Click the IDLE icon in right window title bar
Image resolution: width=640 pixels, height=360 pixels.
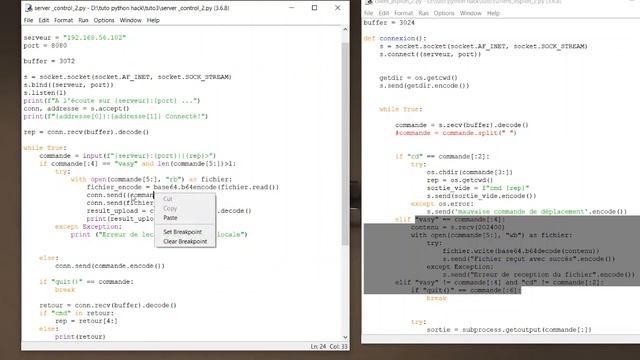(x=369, y=2)
